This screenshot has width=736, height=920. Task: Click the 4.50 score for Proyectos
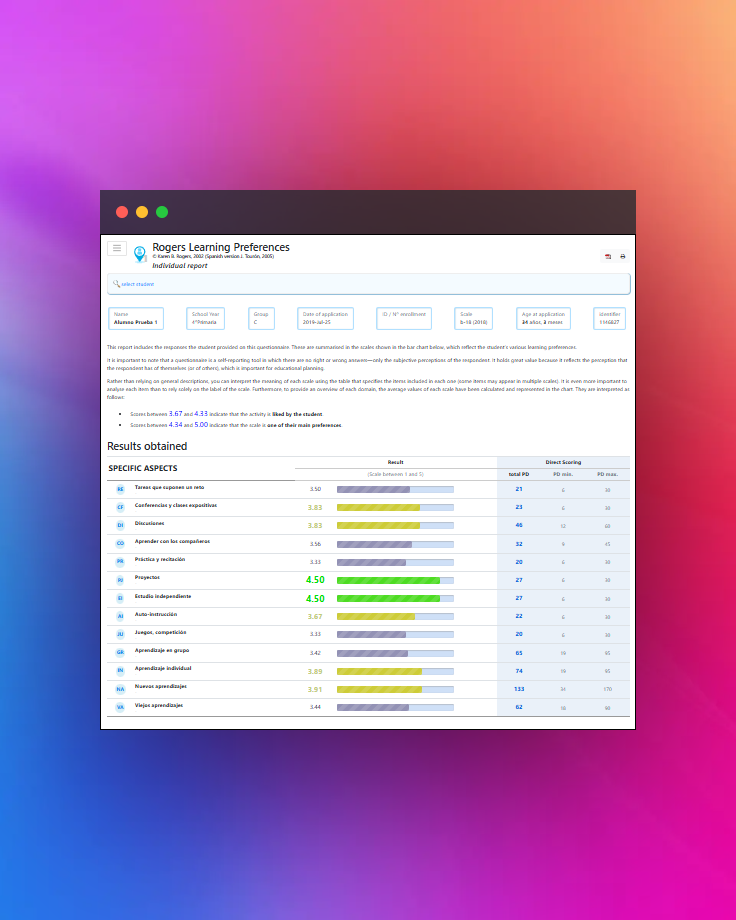(x=315, y=580)
